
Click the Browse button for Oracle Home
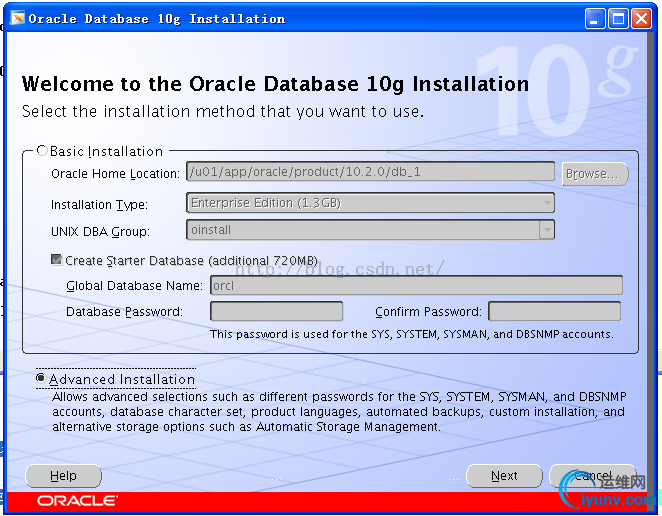tap(595, 174)
